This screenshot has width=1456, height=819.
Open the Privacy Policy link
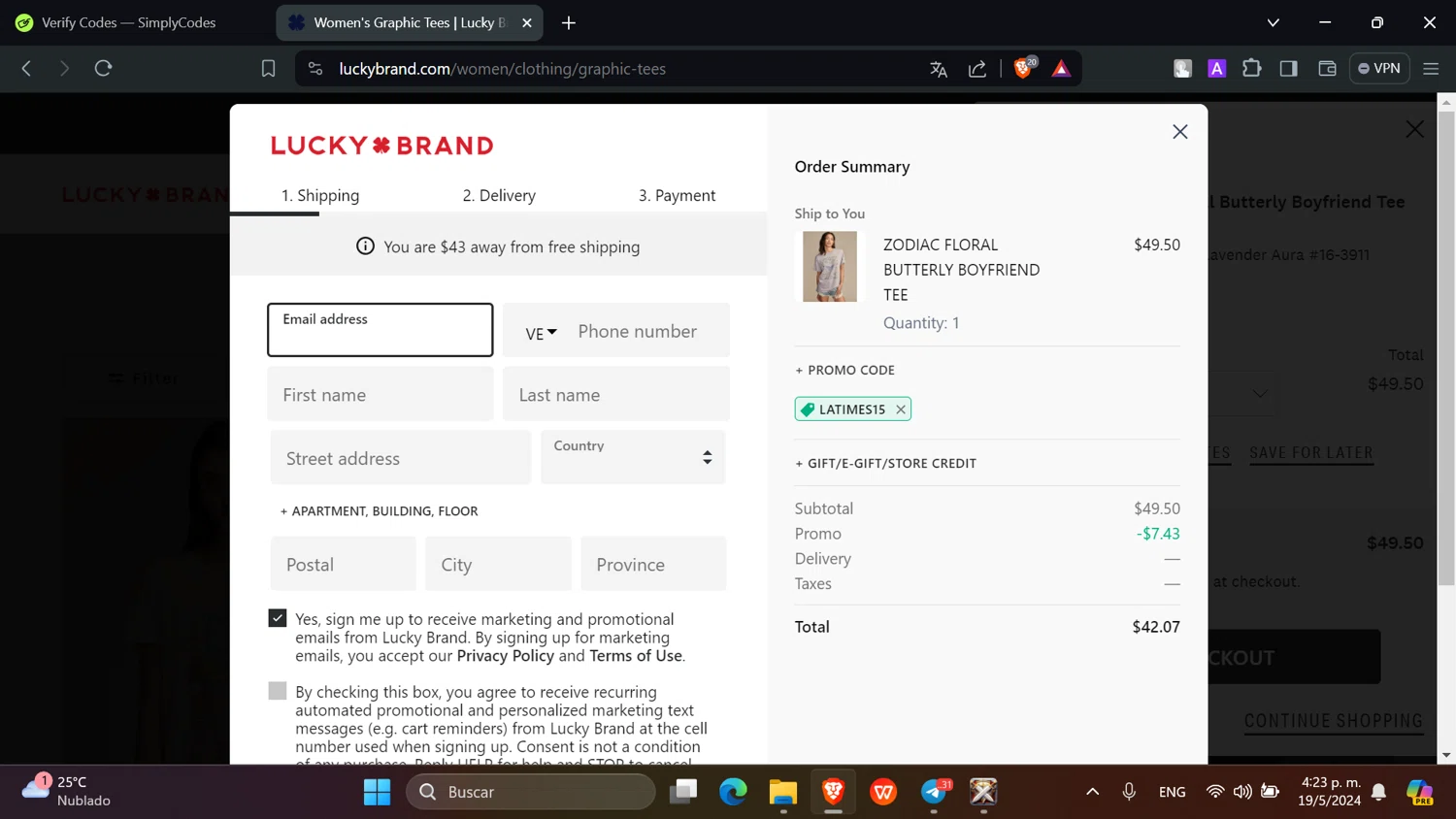click(x=506, y=656)
